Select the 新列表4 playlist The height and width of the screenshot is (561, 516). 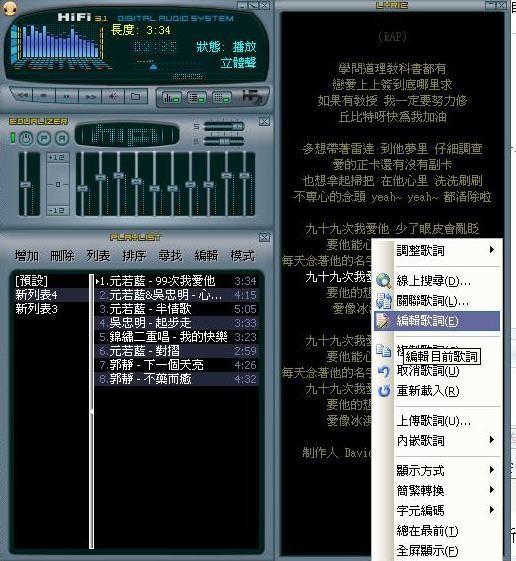point(50,295)
